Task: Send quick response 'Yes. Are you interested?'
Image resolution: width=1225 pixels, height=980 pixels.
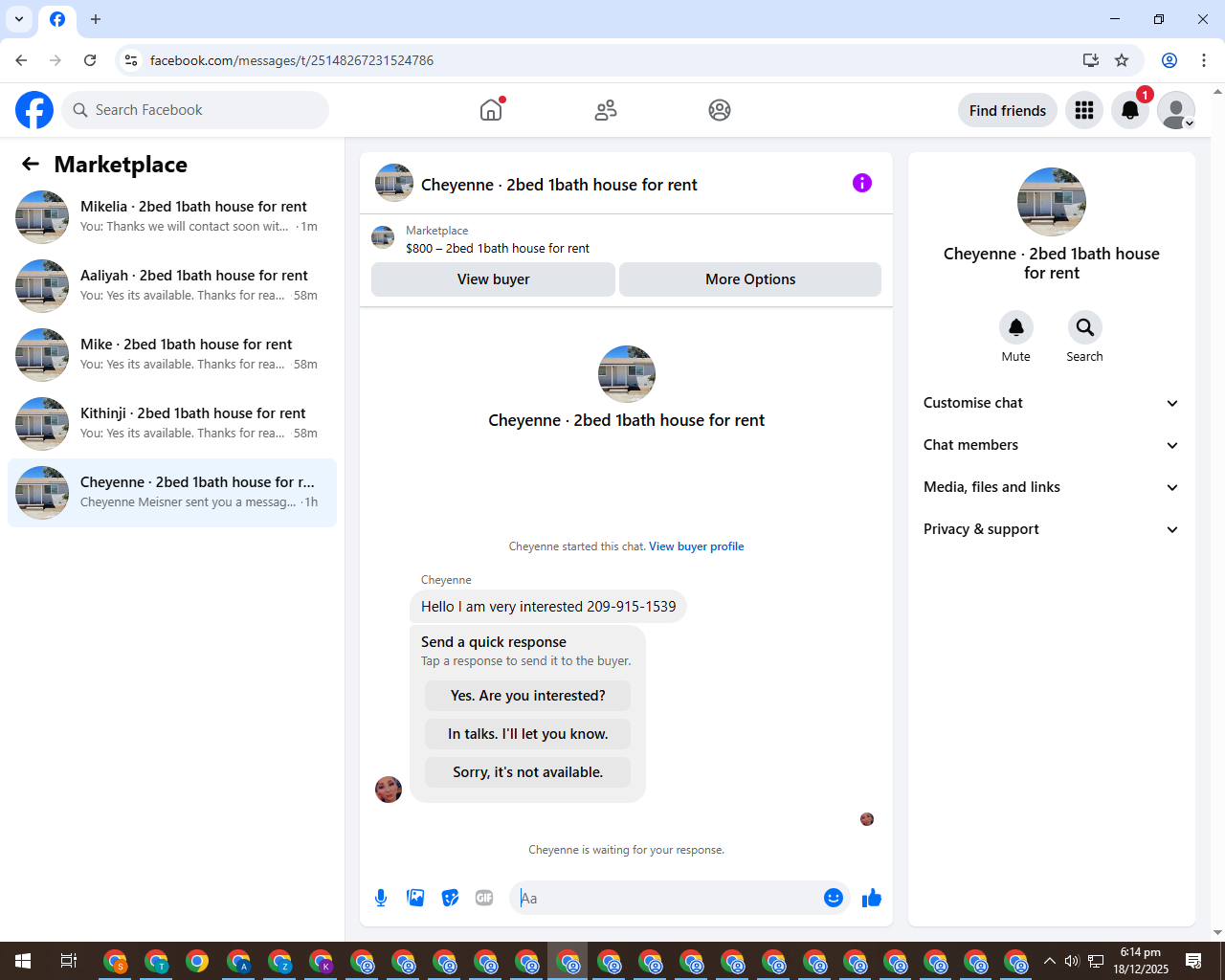Action: (x=528, y=696)
